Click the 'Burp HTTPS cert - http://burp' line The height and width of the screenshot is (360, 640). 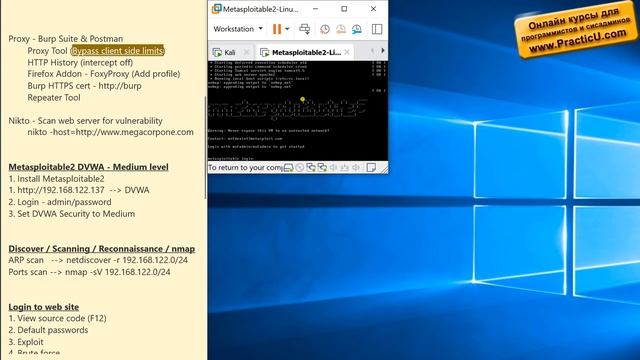point(84,86)
